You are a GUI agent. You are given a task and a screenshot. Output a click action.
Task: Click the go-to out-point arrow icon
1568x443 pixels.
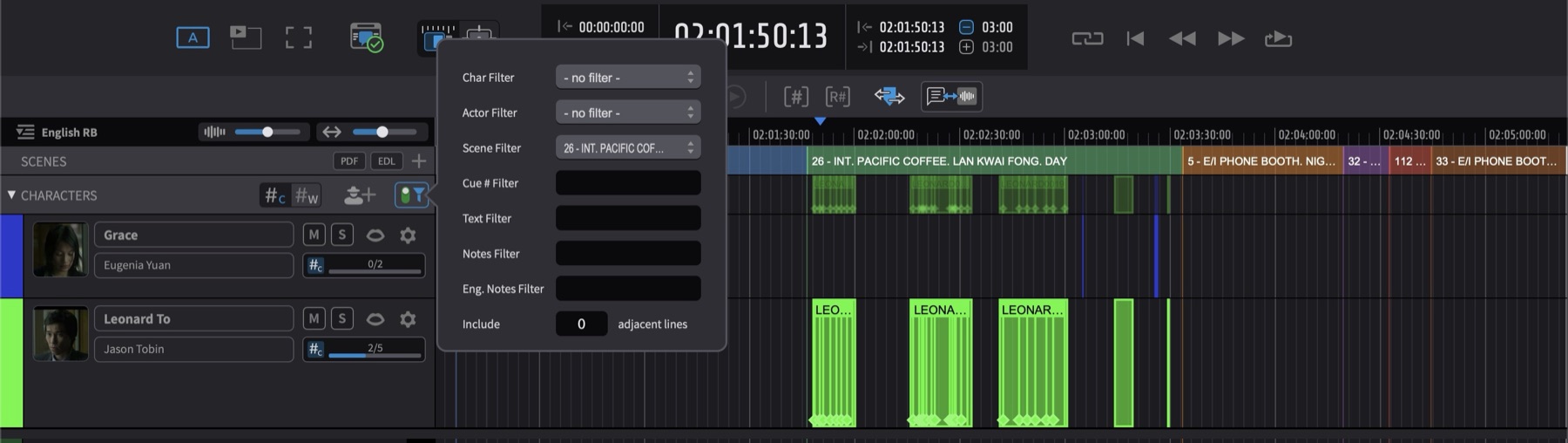[x=864, y=47]
